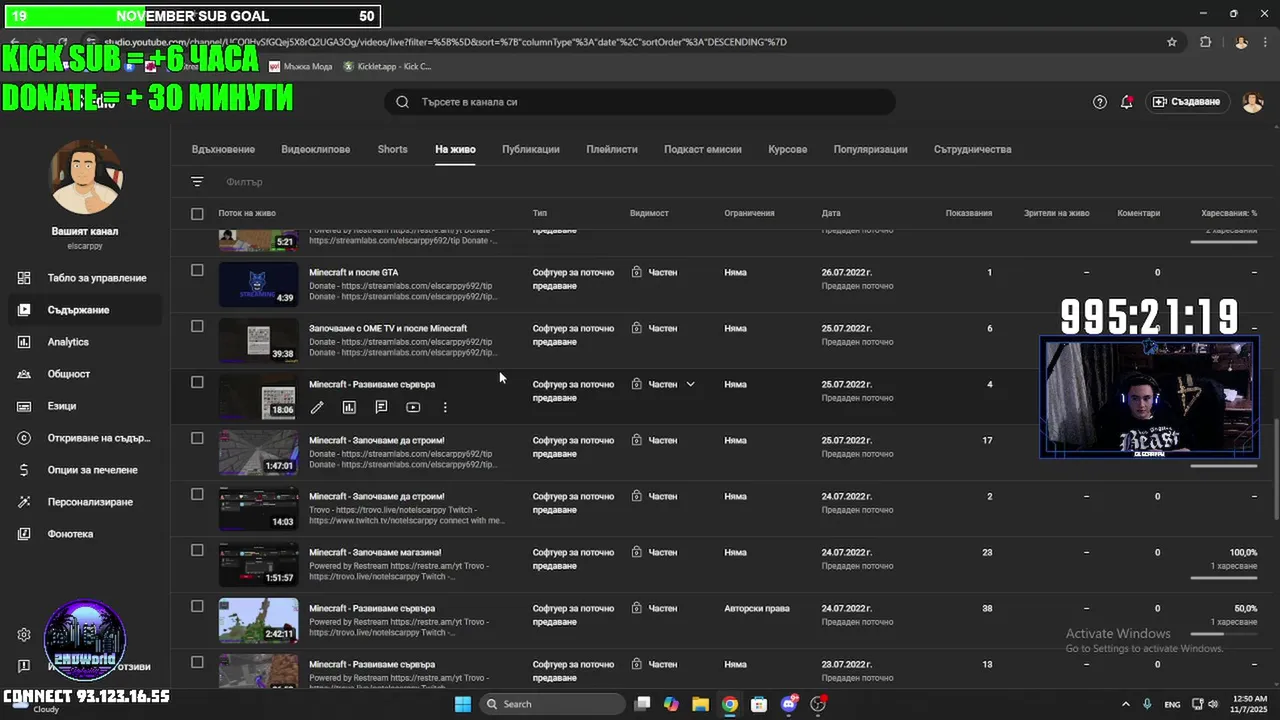Switch to the Shorts tab

click(x=392, y=149)
